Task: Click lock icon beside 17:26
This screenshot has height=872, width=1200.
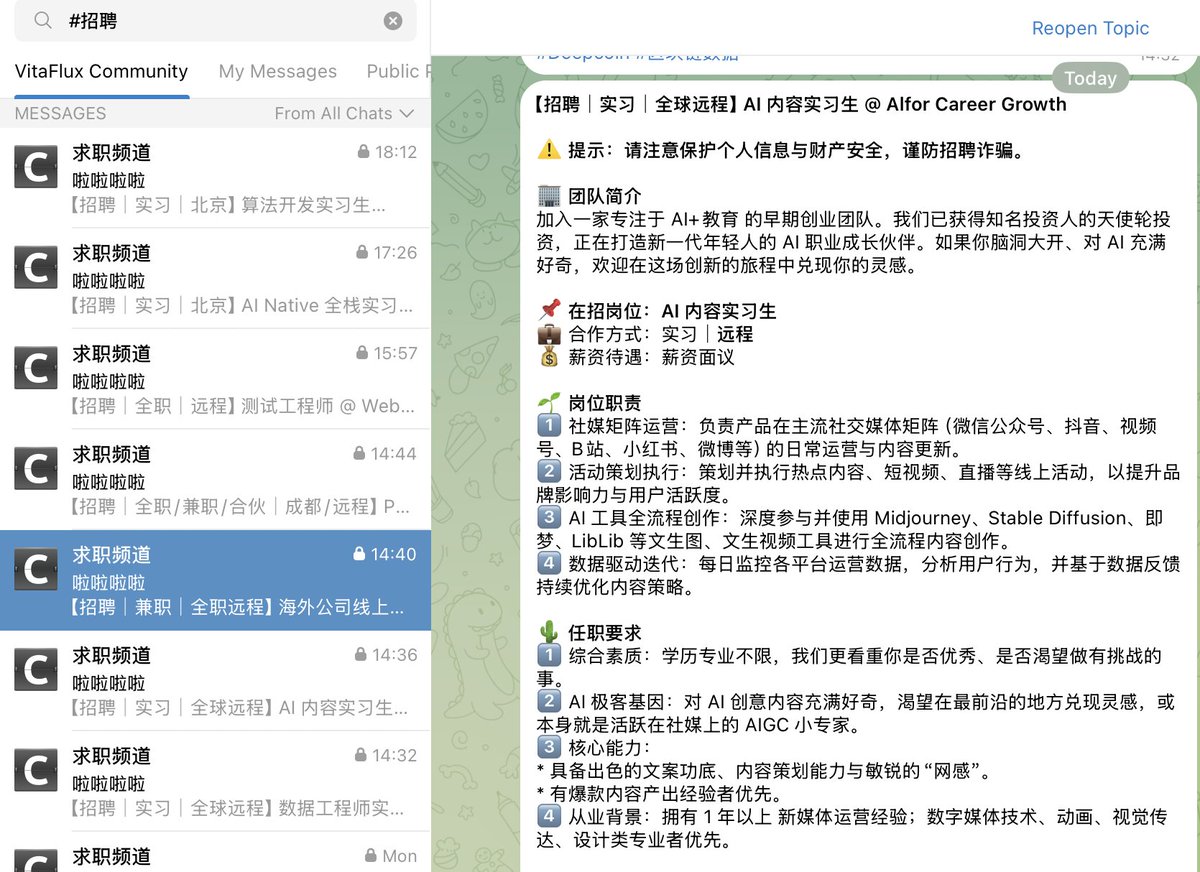Action: coord(362,252)
